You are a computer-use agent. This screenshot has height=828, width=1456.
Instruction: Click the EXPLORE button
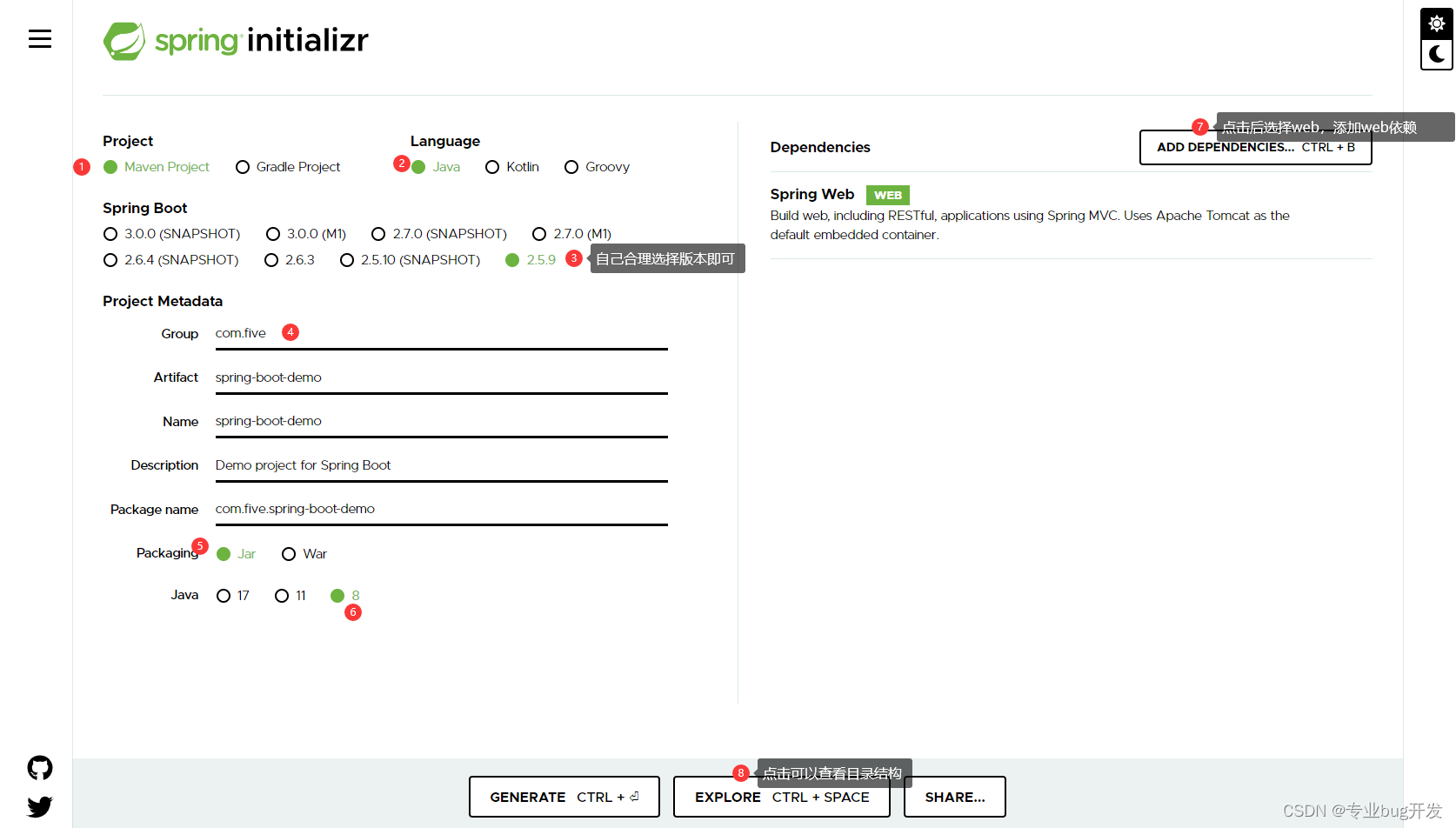pyautogui.click(x=782, y=797)
